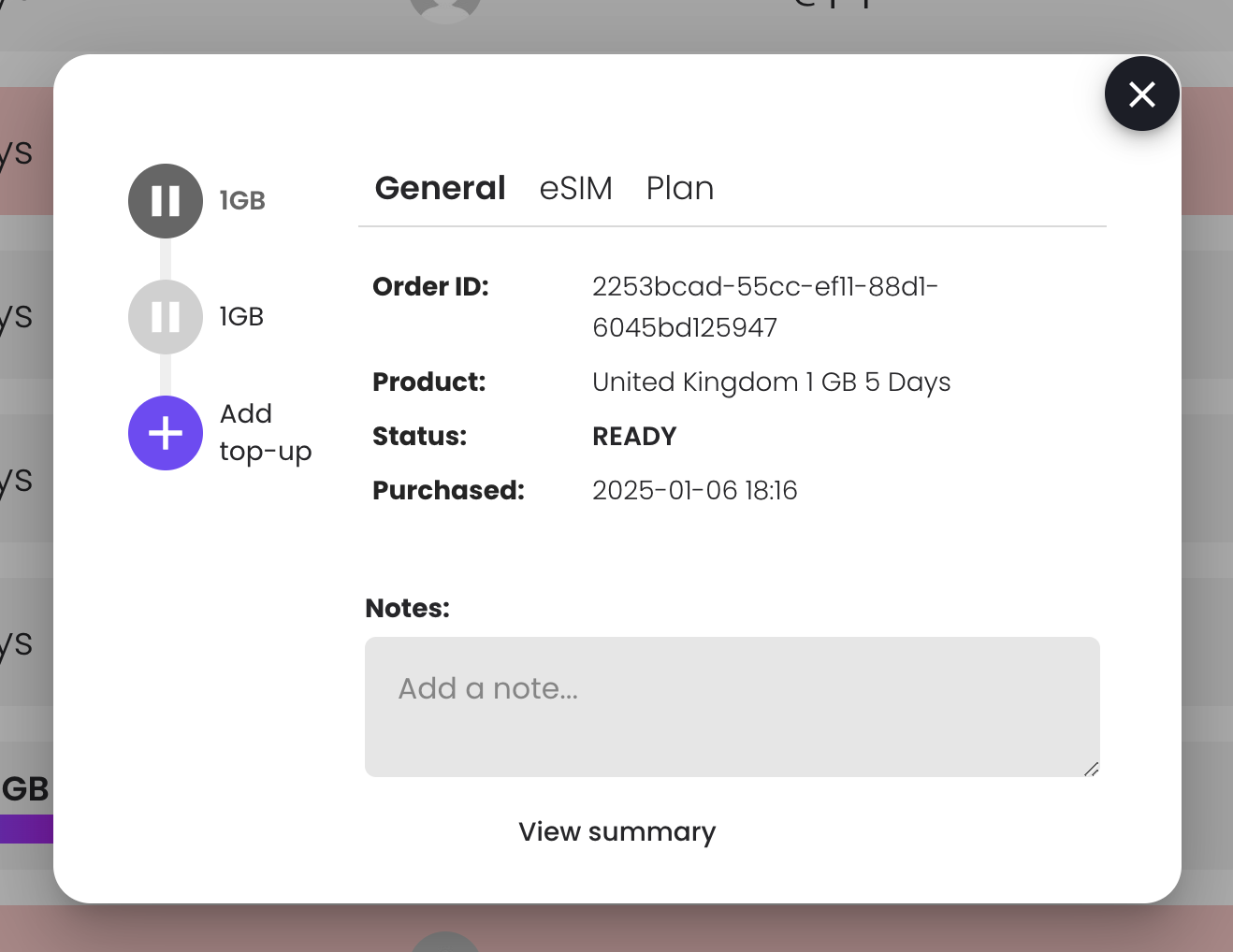Click the 1GB label beside the light-gray pause icon
This screenshot has width=1233, height=952.
(241, 317)
